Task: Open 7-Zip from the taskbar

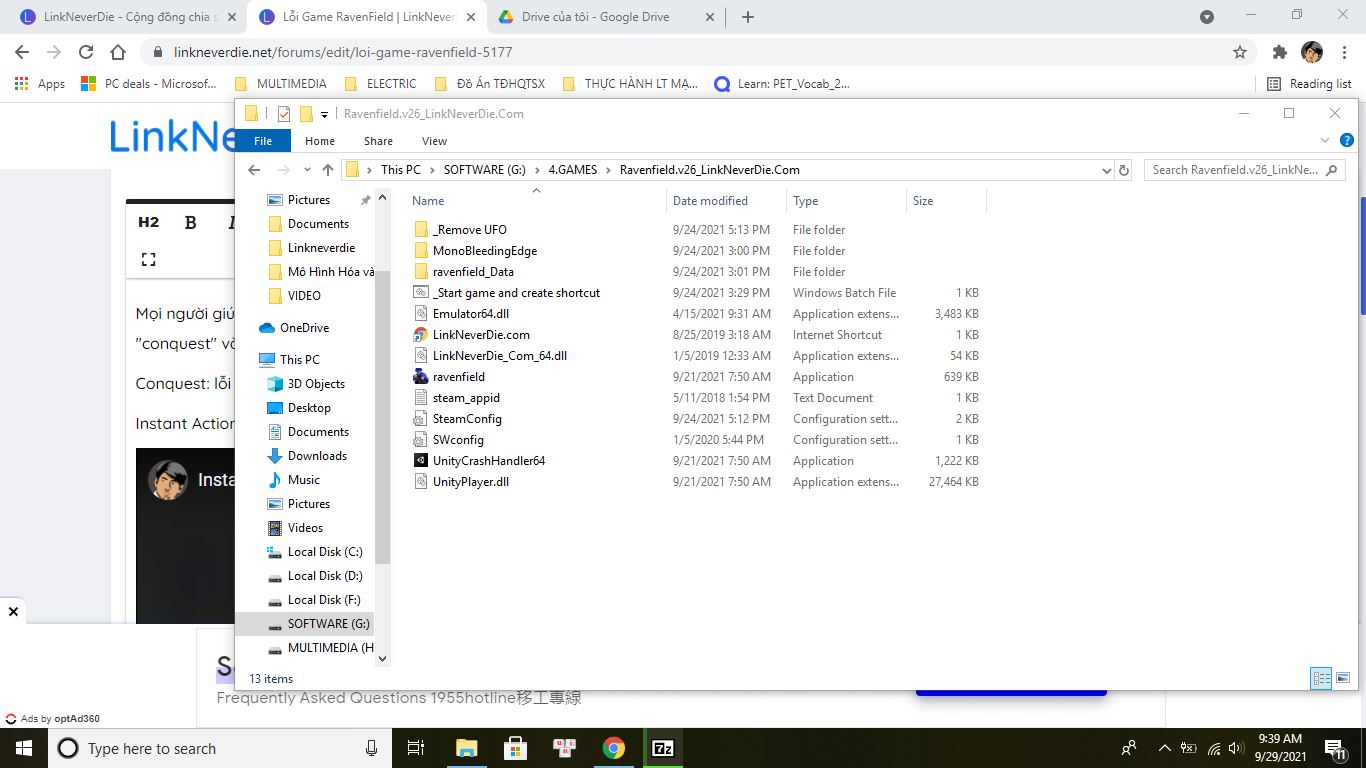Action: [662, 748]
